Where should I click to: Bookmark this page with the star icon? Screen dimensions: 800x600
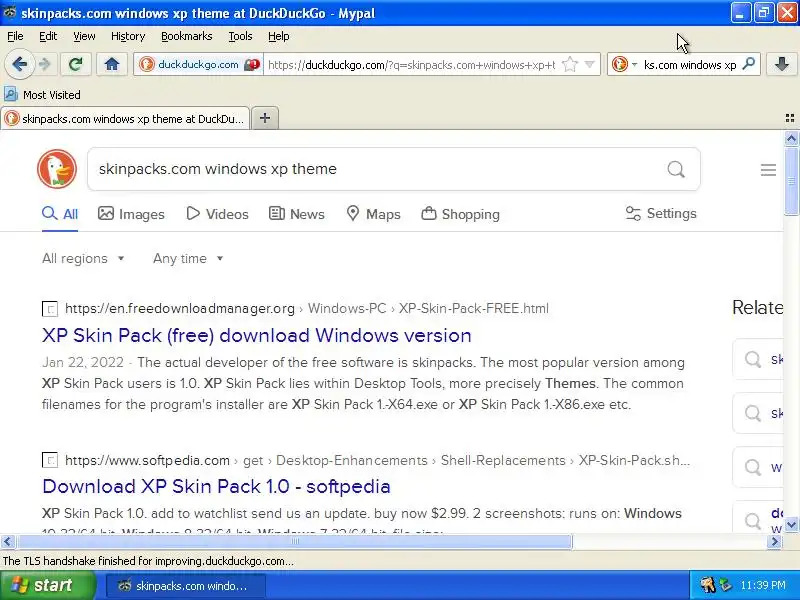pyautogui.click(x=569, y=65)
